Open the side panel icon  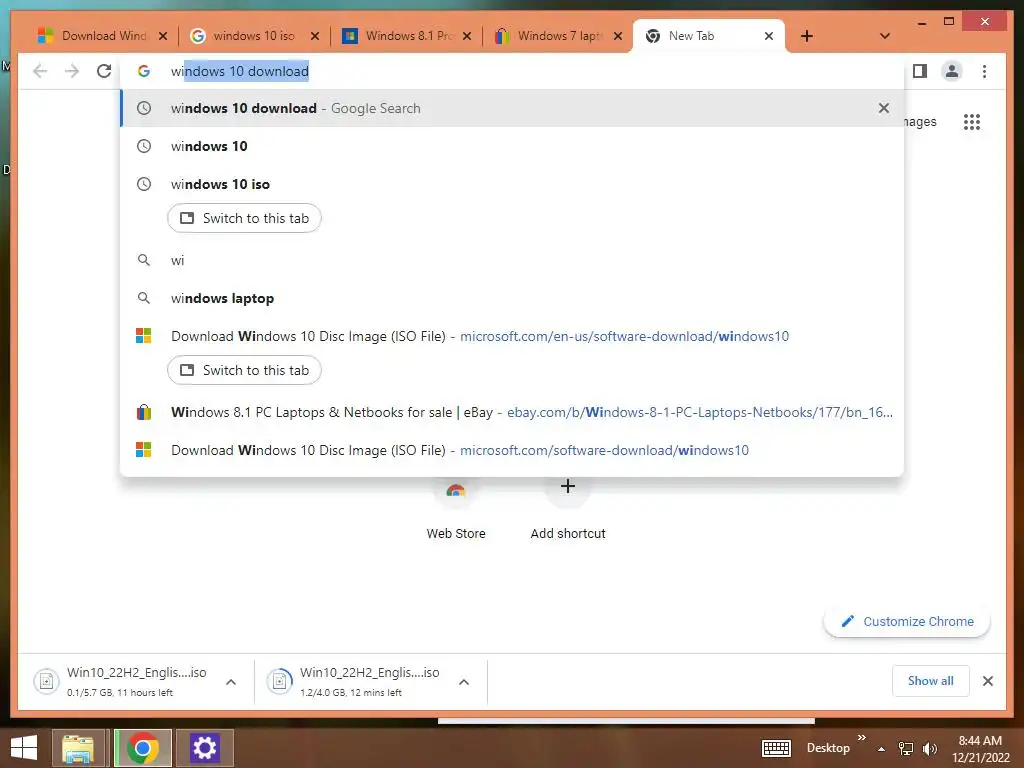click(920, 71)
